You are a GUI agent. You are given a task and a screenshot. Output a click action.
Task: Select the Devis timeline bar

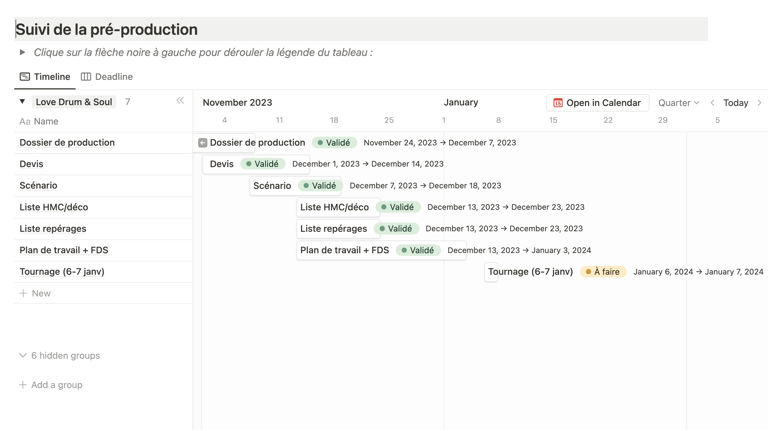(256, 164)
